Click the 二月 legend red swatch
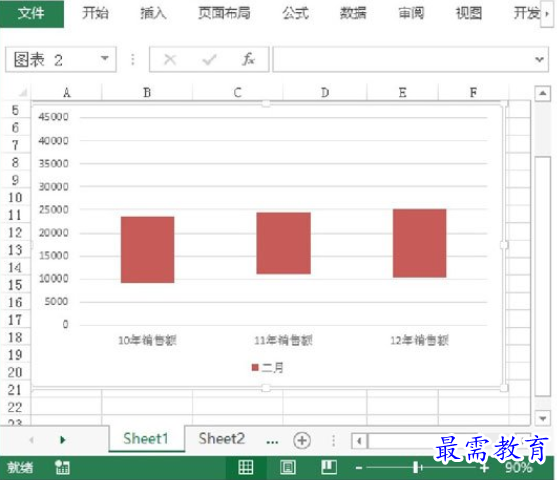 [255, 367]
